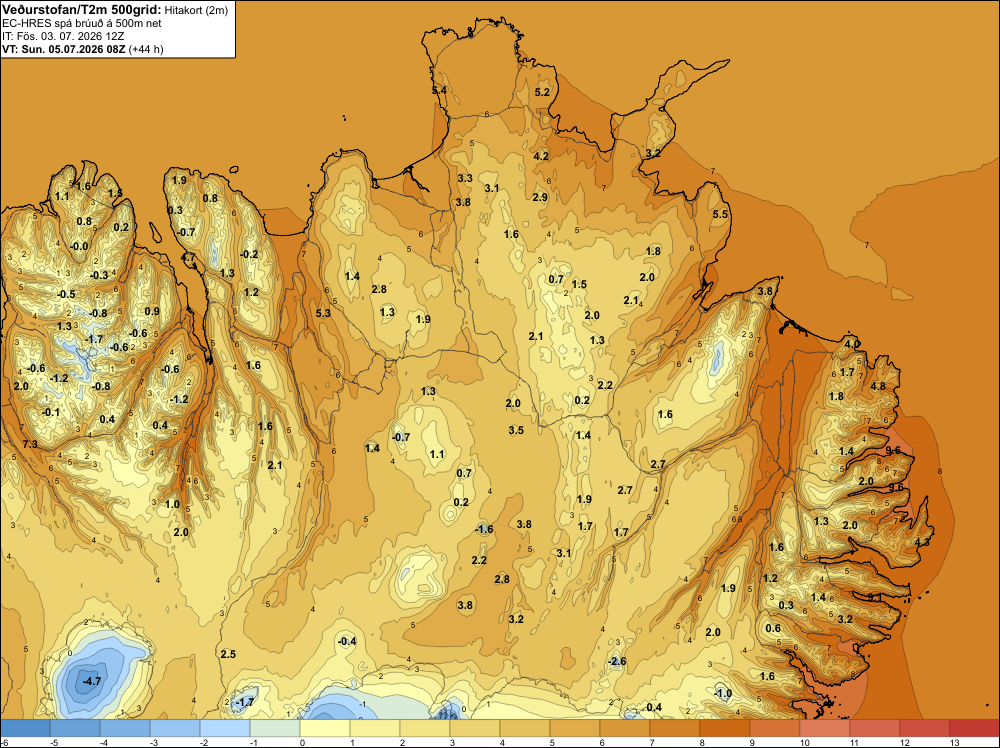Select the temperature value '0.9'

[x=152, y=311]
